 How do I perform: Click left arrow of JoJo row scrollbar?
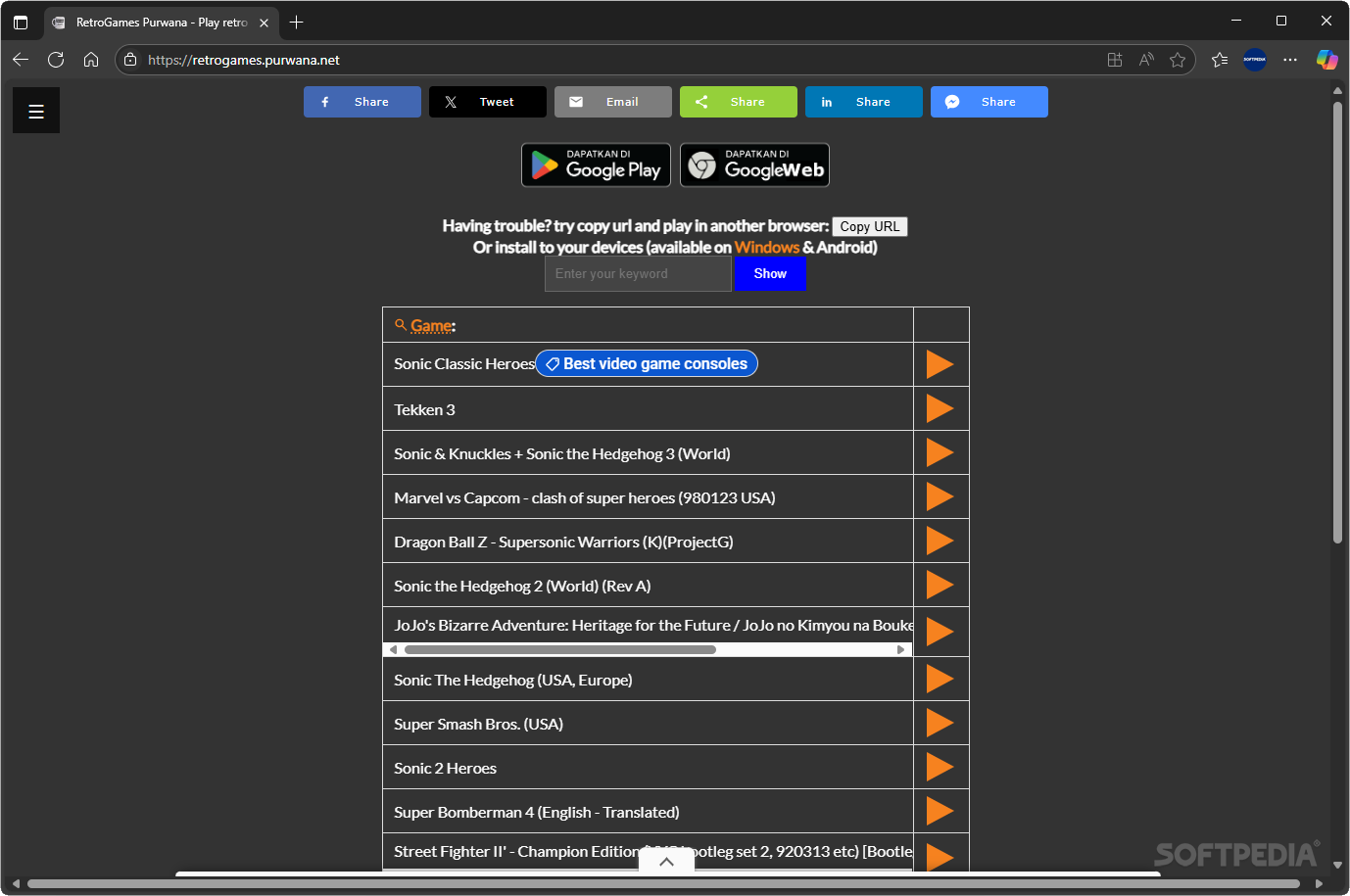(x=394, y=649)
